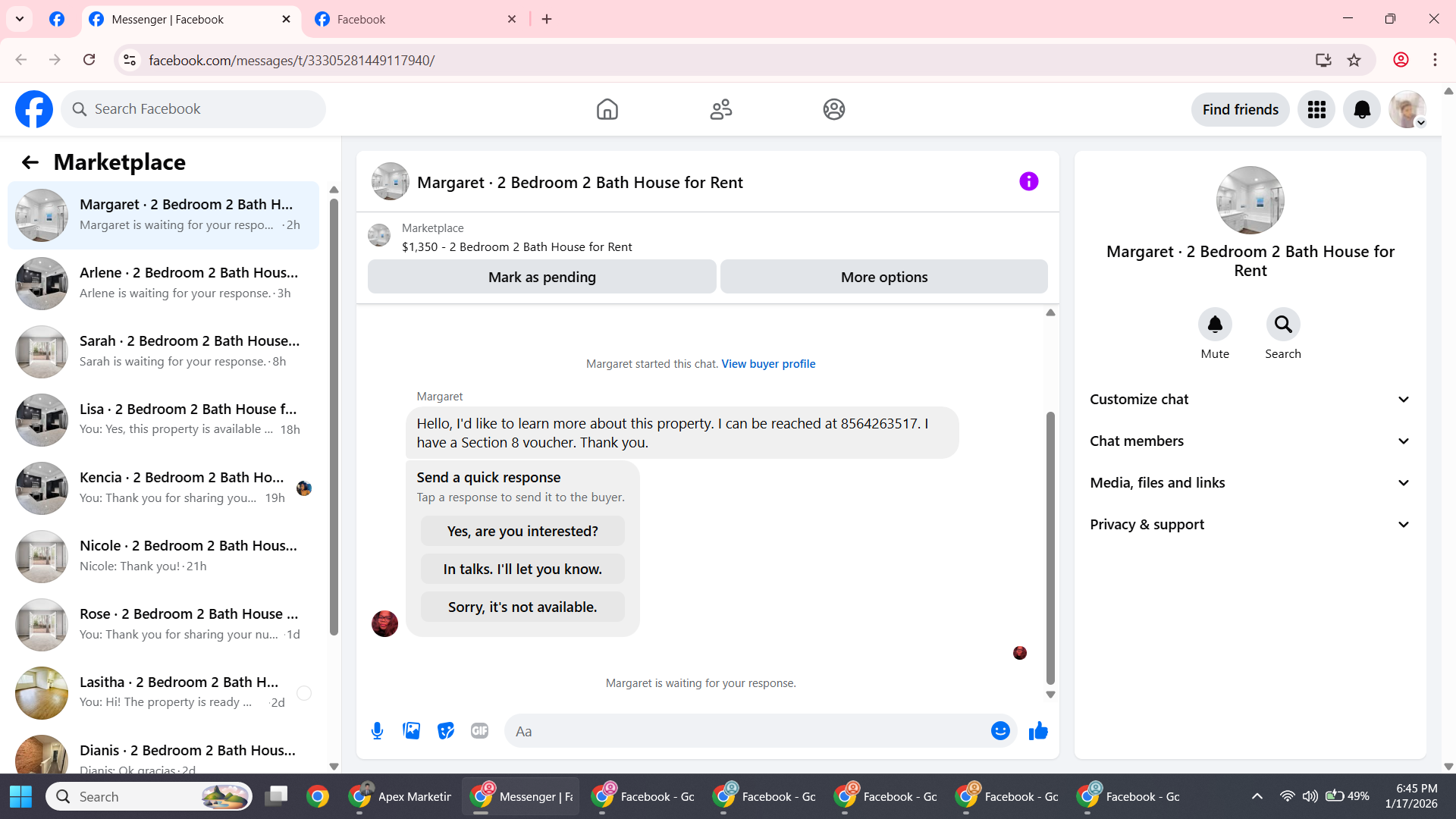Open the Arlene conversation in the list
This screenshot has height=819, width=1456.
[163, 283]
